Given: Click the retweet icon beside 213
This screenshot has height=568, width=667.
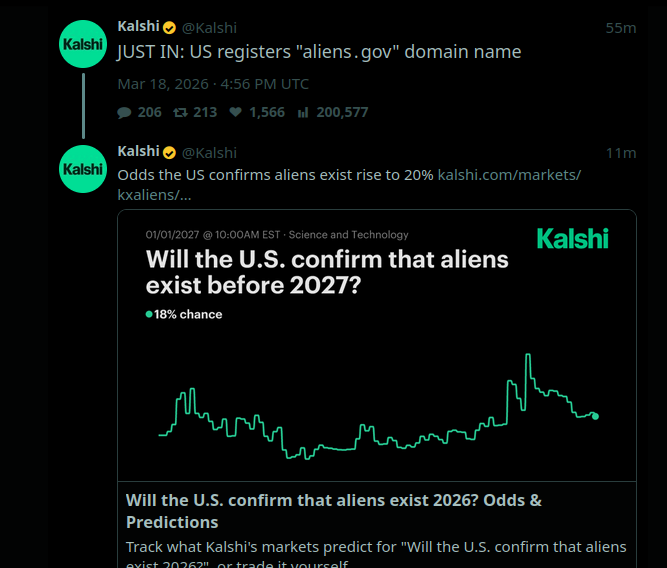Looking at the screenshot, I should pyautogui.click(x=180, y=113).
